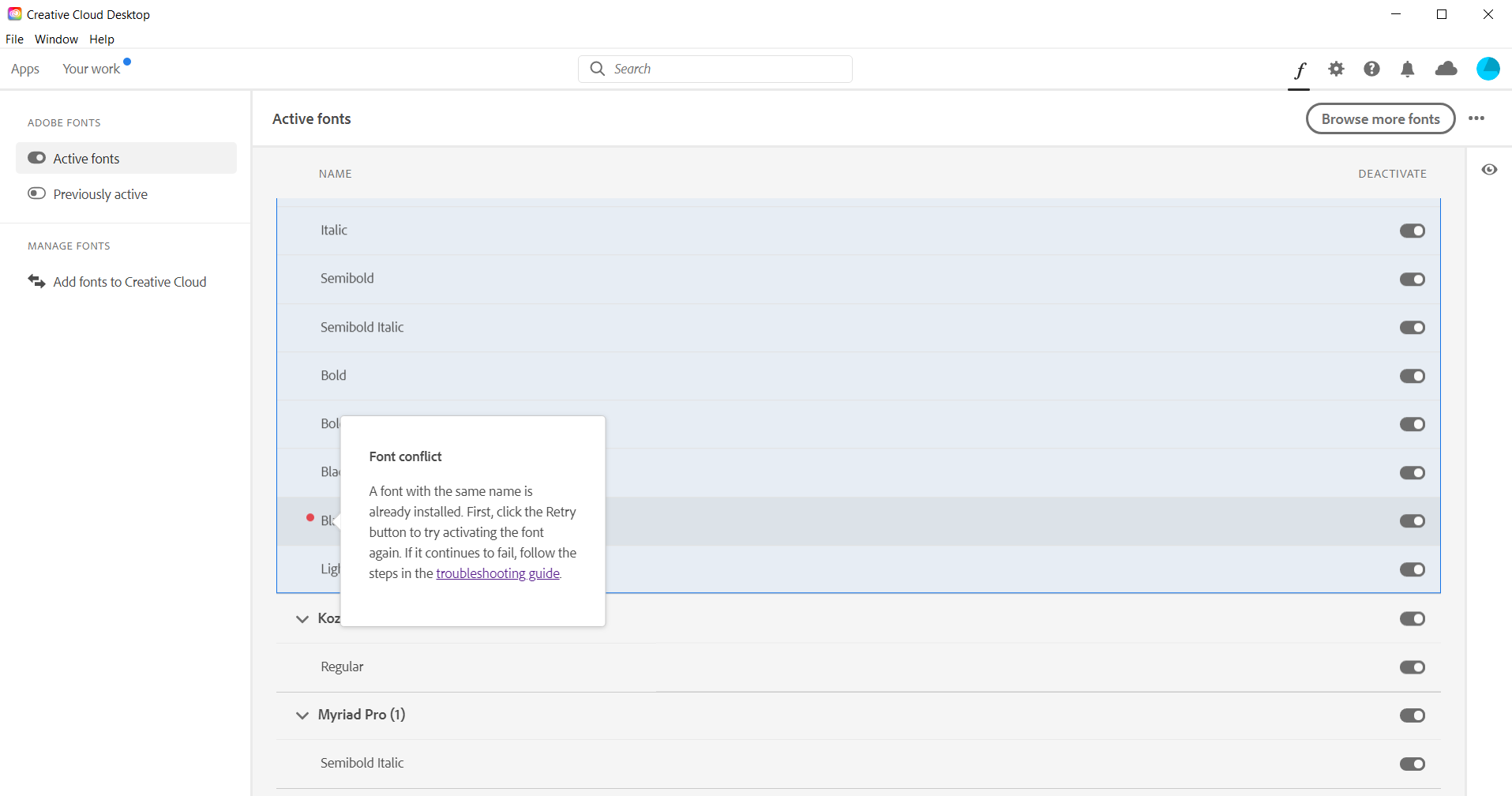This screenshot has width=1512, height=796.
Task: Click the NAME column header
Action: point(336,174)
